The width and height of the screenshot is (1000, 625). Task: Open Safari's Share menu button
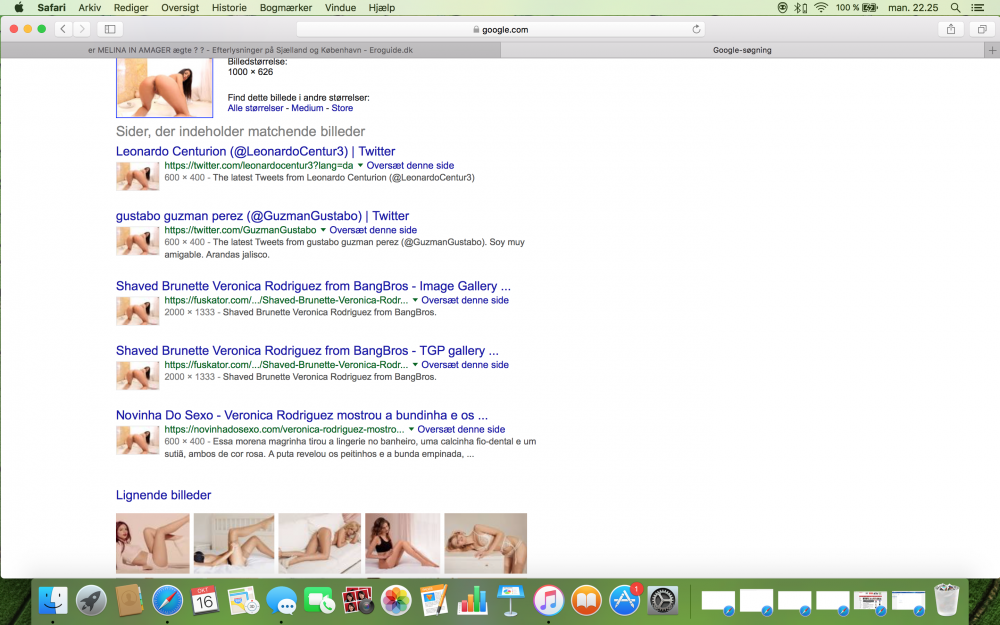point(951,29)
